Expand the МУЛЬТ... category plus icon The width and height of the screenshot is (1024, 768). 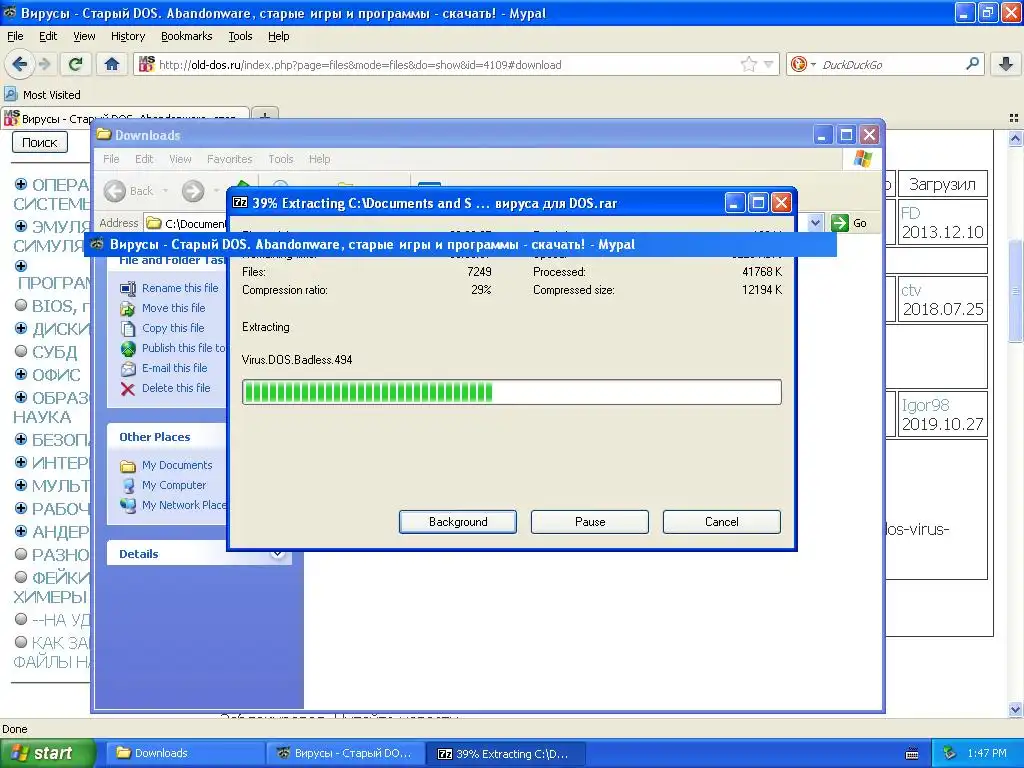pos(21,485)
